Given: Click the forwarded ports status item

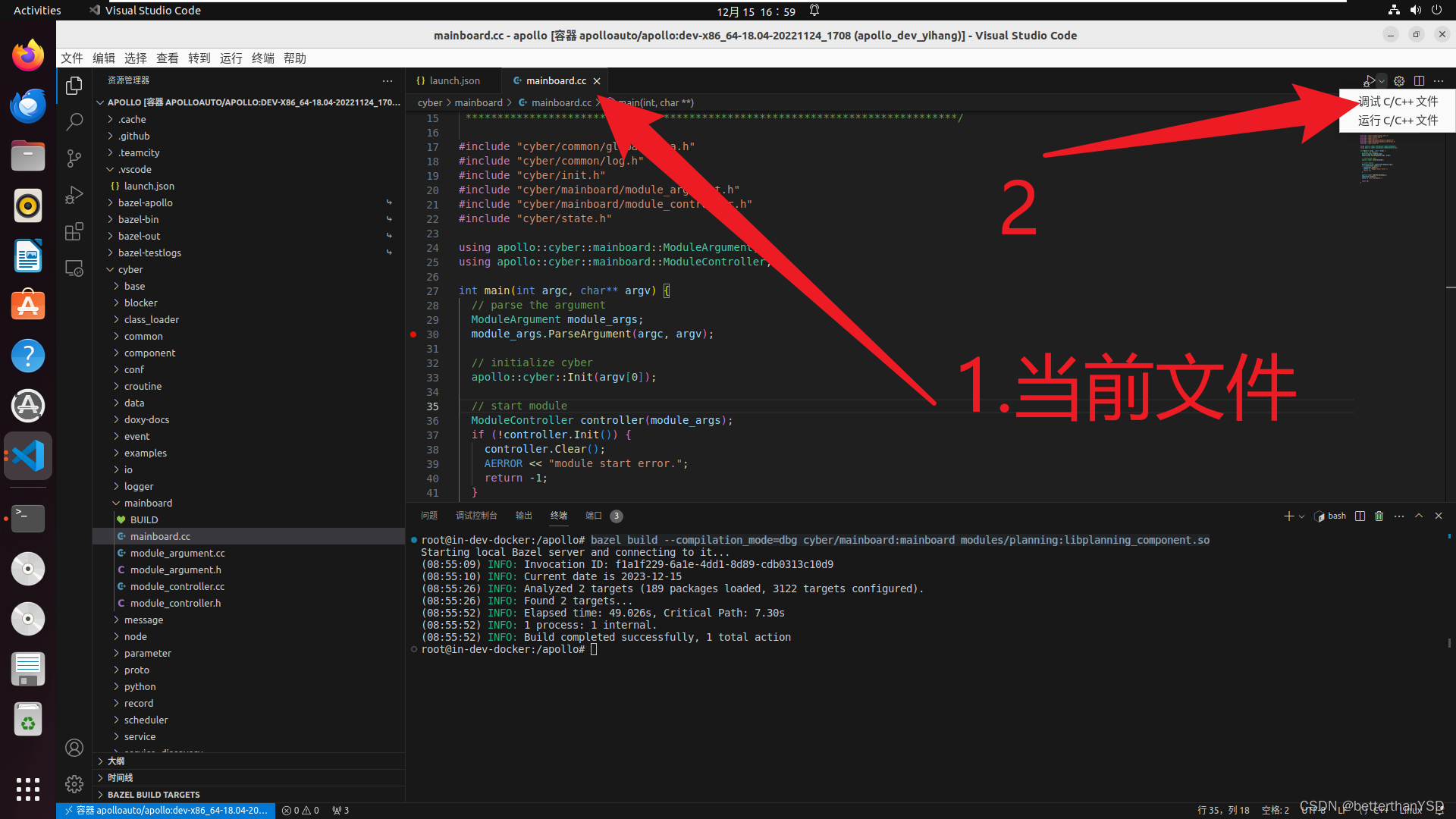Looking at the screenshot, I should coord(340,810).
